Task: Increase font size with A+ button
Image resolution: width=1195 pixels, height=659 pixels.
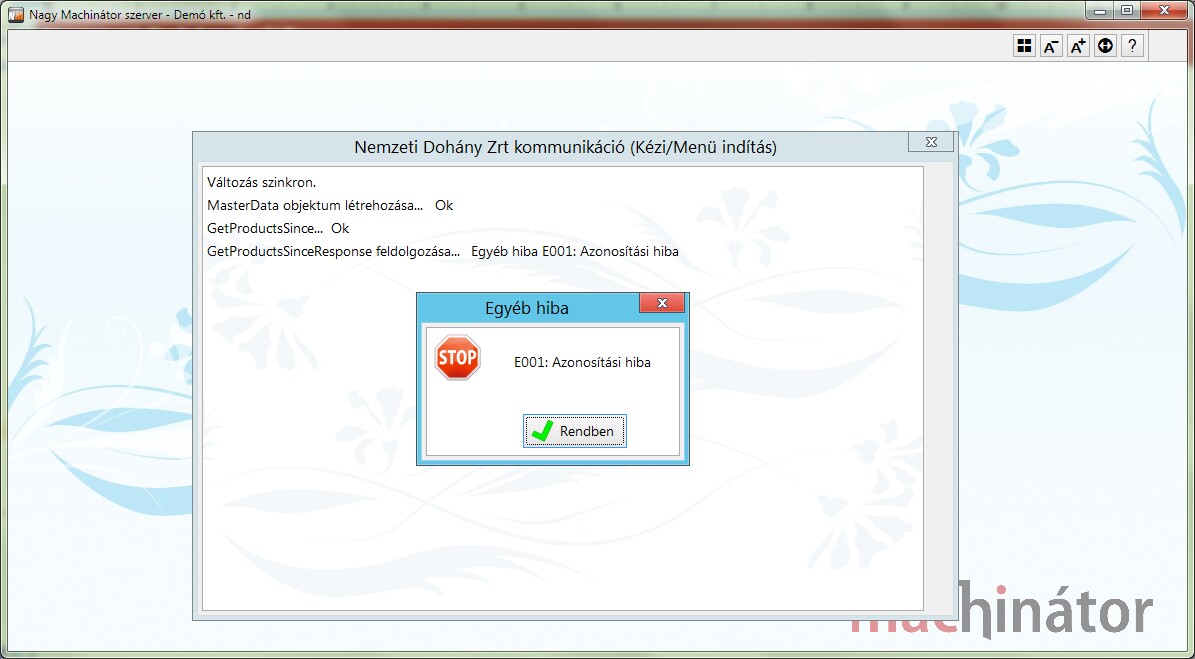Action: point(1078,46)
